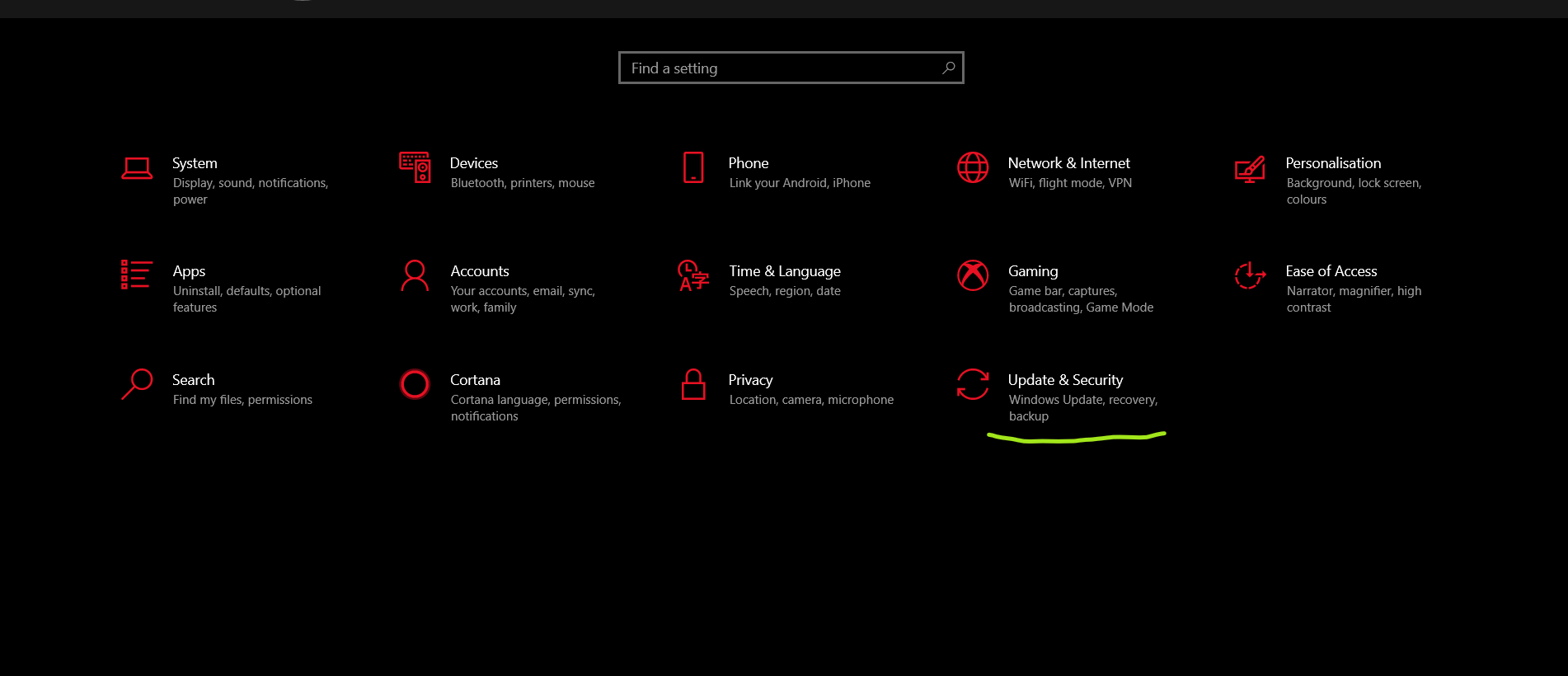Viewport: 1568px width, 676px height.
Task: Open the Time & Language clock icon
Action: pyautogui.click(x=693, y=275)
